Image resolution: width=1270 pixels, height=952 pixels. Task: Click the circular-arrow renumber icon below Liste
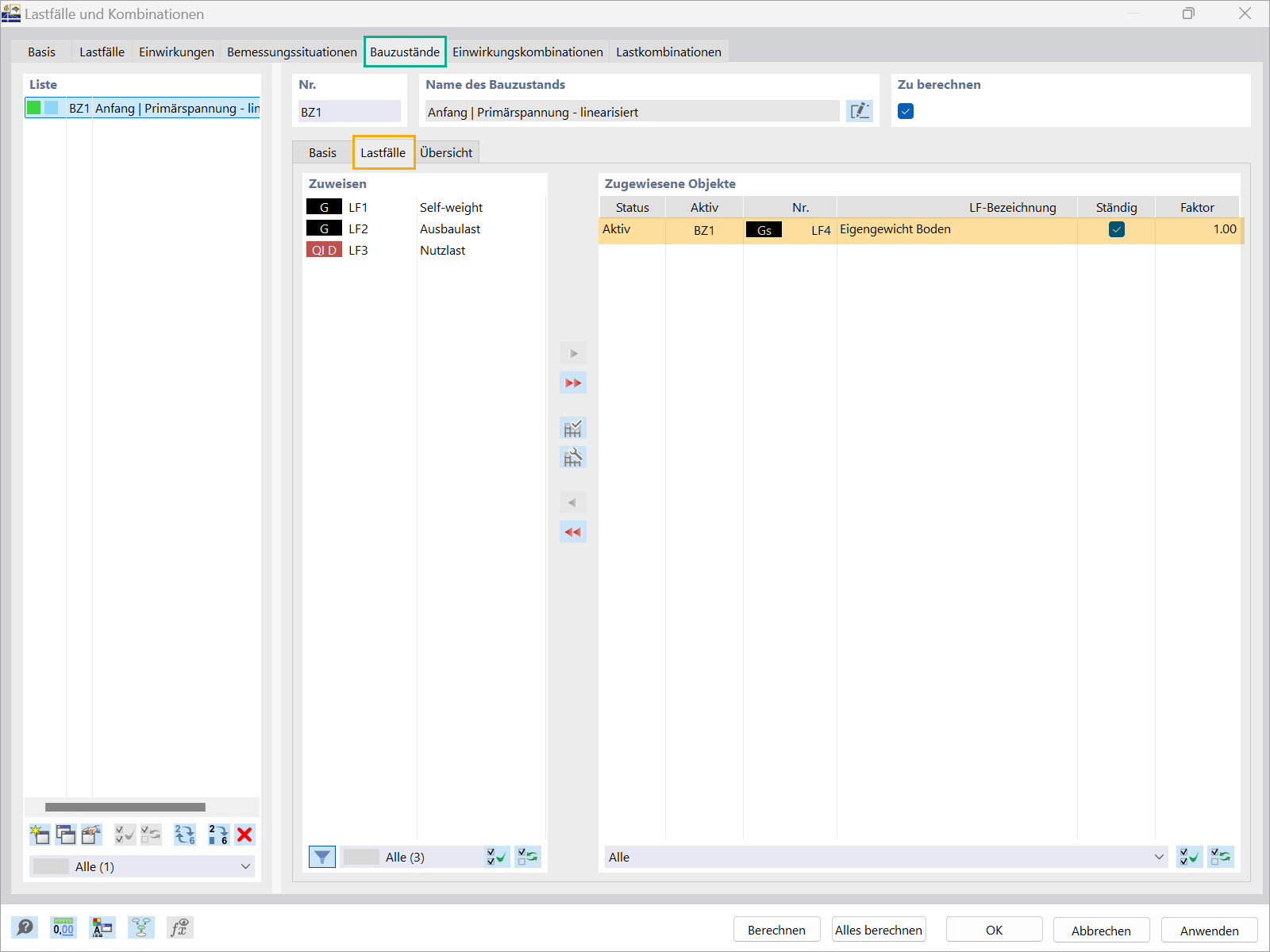[185, 835]
